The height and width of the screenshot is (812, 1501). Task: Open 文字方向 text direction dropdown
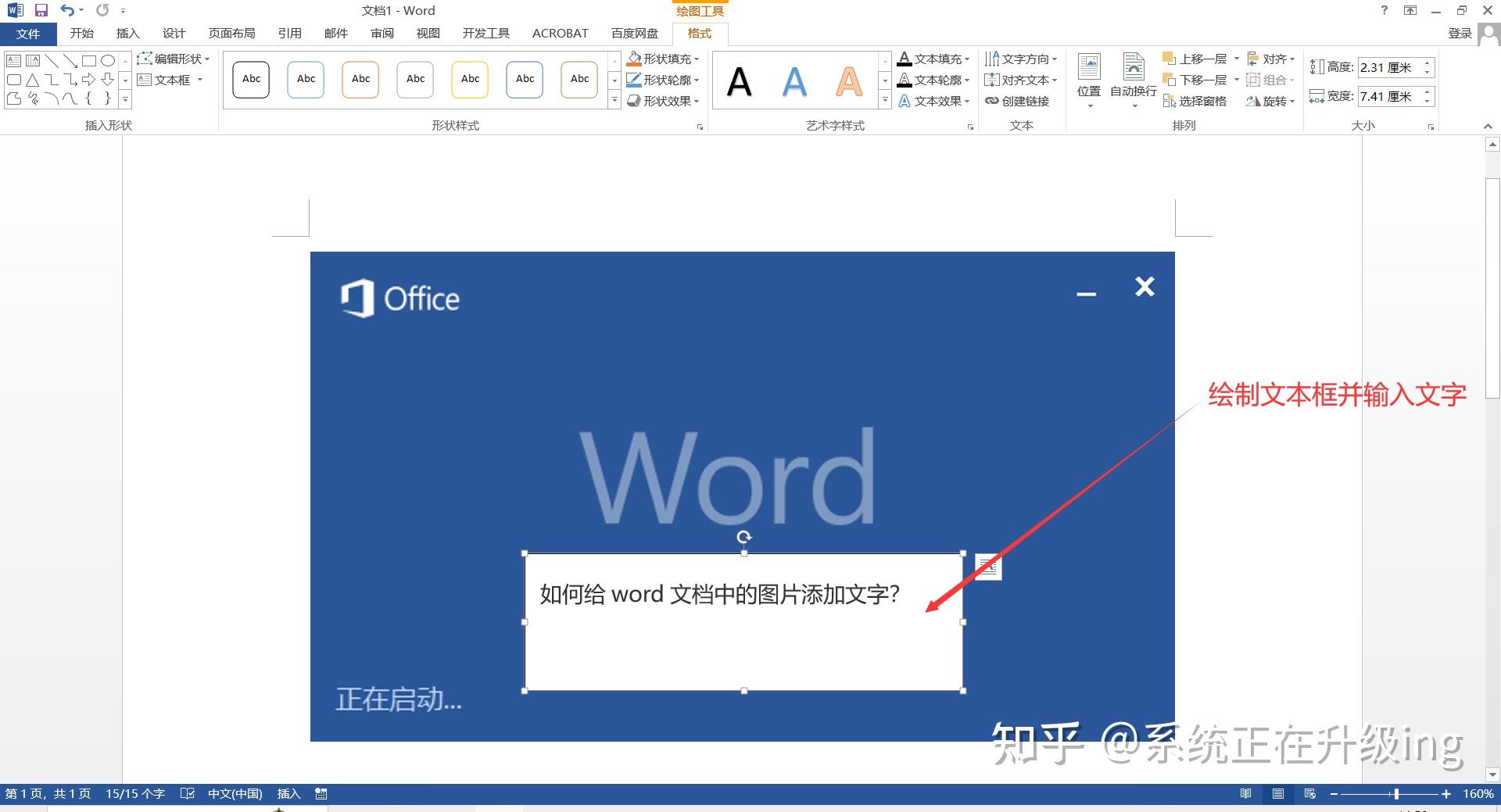pyautogui.click(x=1021, y=59)
